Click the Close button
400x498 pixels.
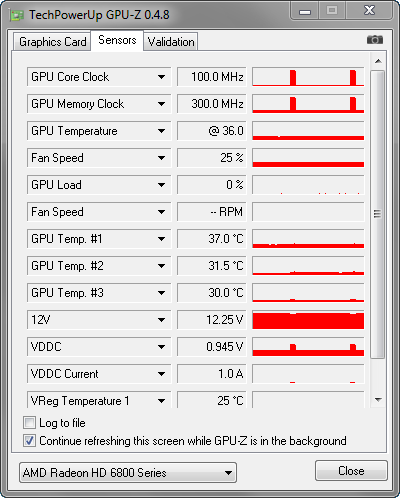[x=351, y=471]
